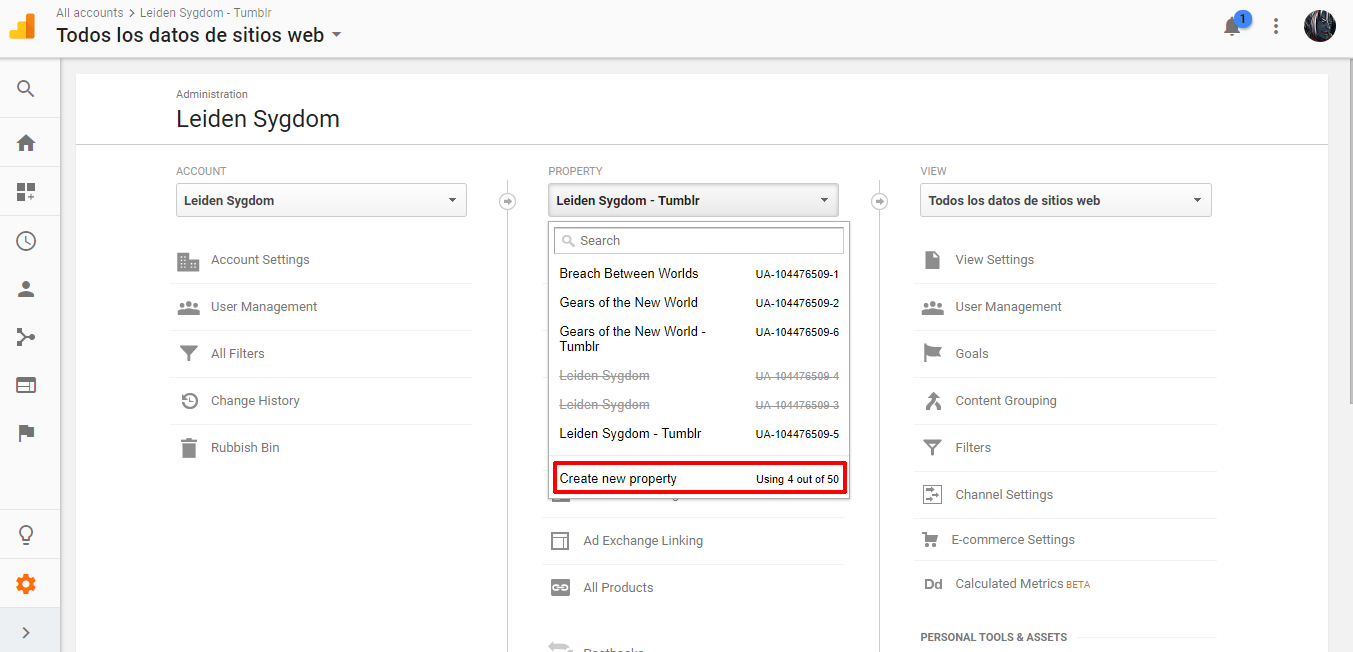Open the three-dot more options menu

(1276, 27)
